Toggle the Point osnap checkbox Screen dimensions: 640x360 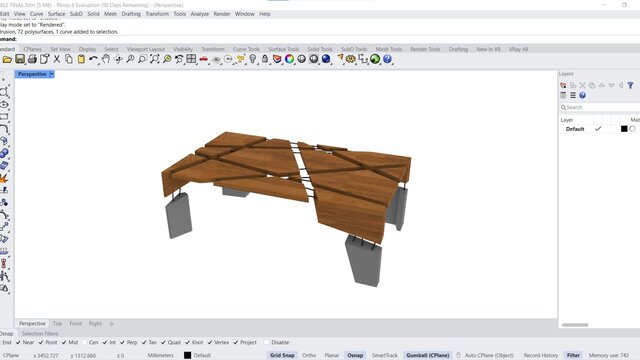(41, 342)
